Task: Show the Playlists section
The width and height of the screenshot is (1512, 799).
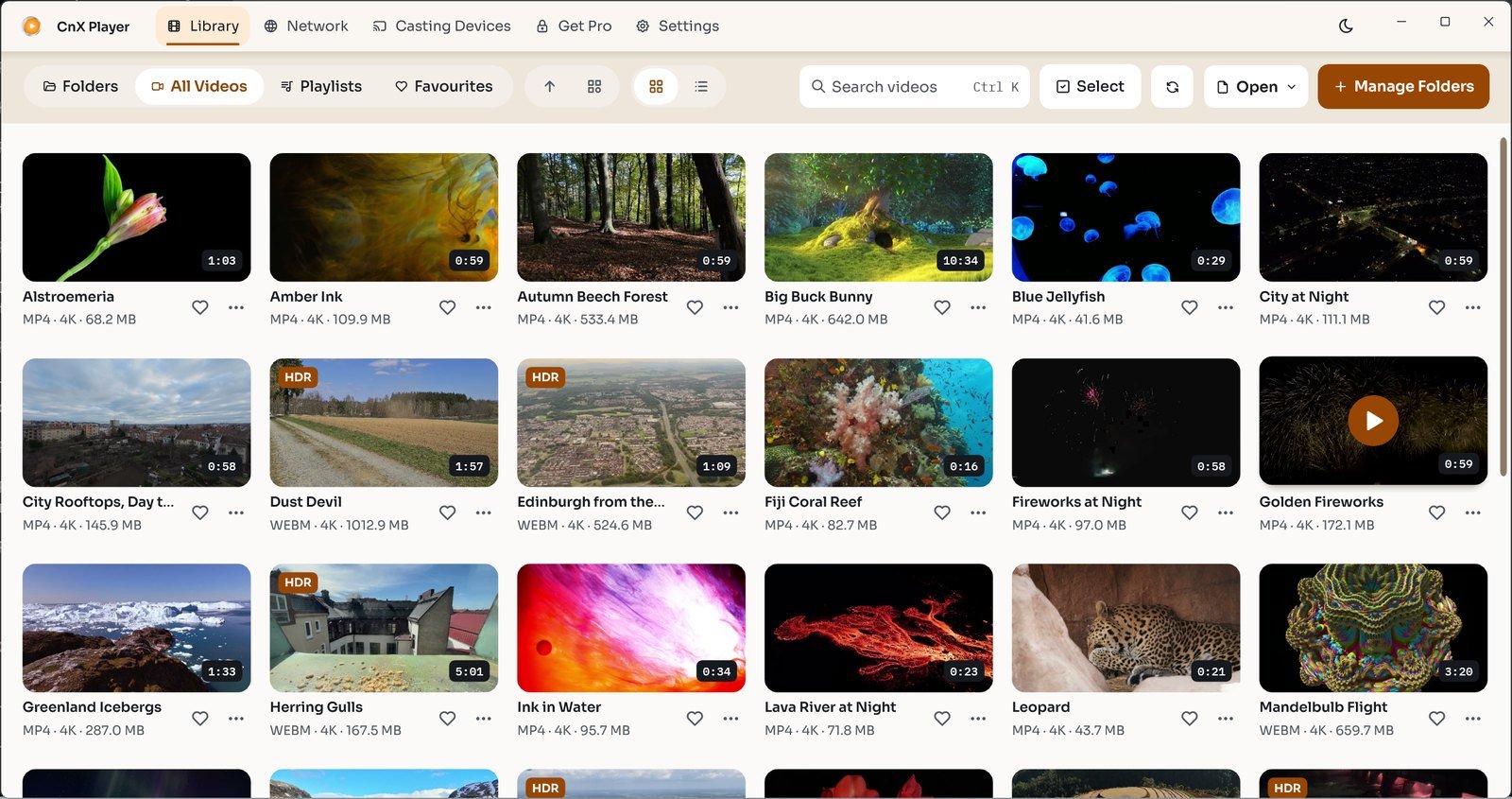Action: 321,86
